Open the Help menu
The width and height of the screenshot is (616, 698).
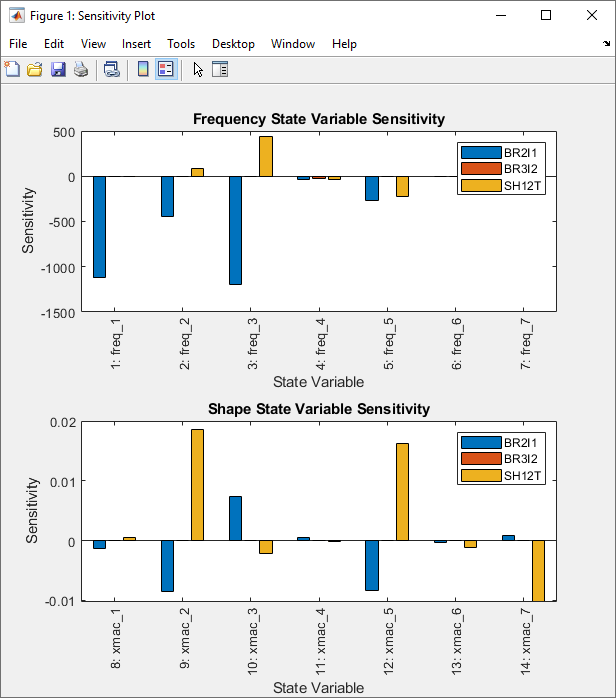(x=344, y=44)
